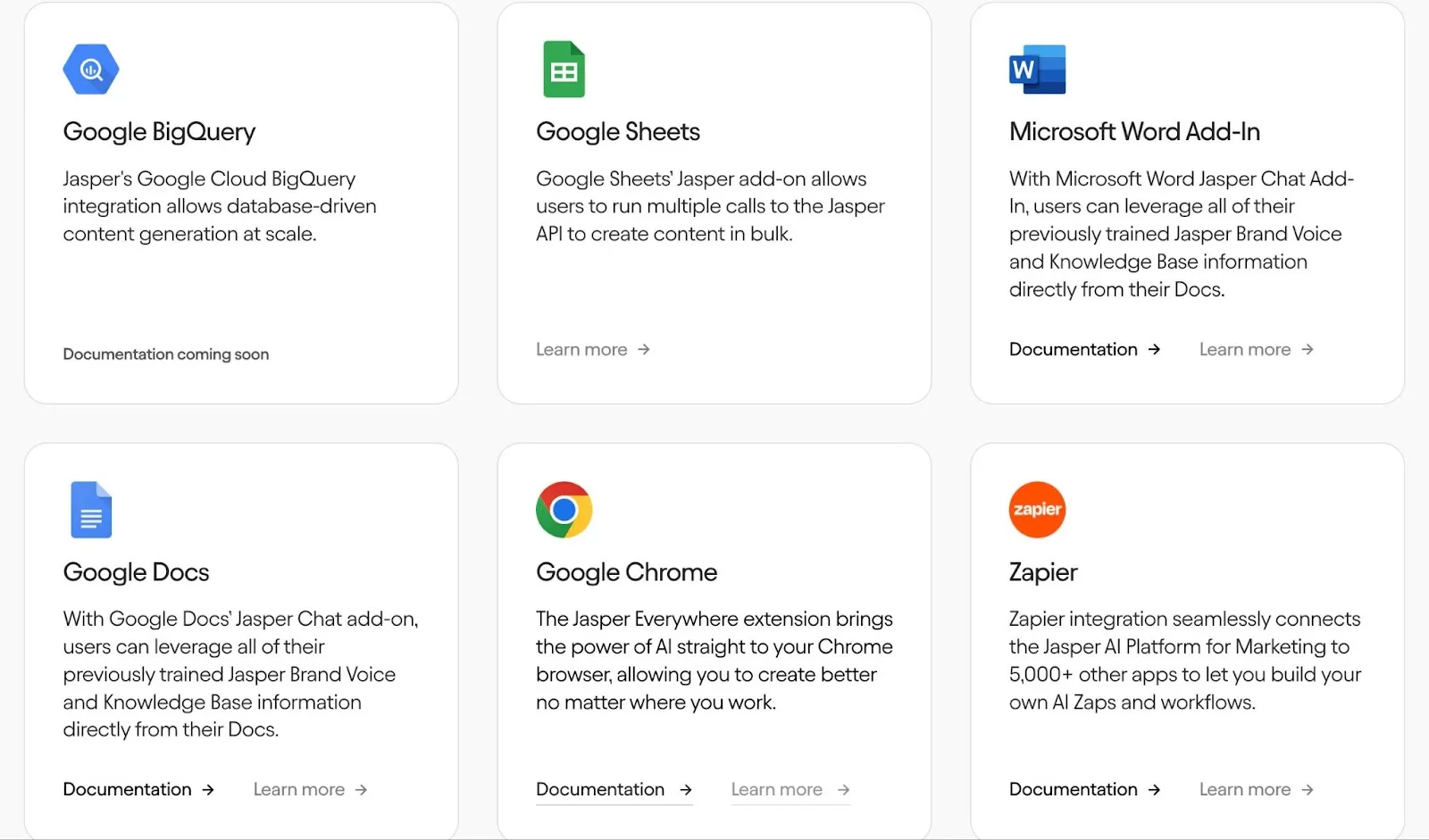Click the Google BigQuery hexagon icon
The height and width of the screenshot is (840, 1429).
(91, 69)
